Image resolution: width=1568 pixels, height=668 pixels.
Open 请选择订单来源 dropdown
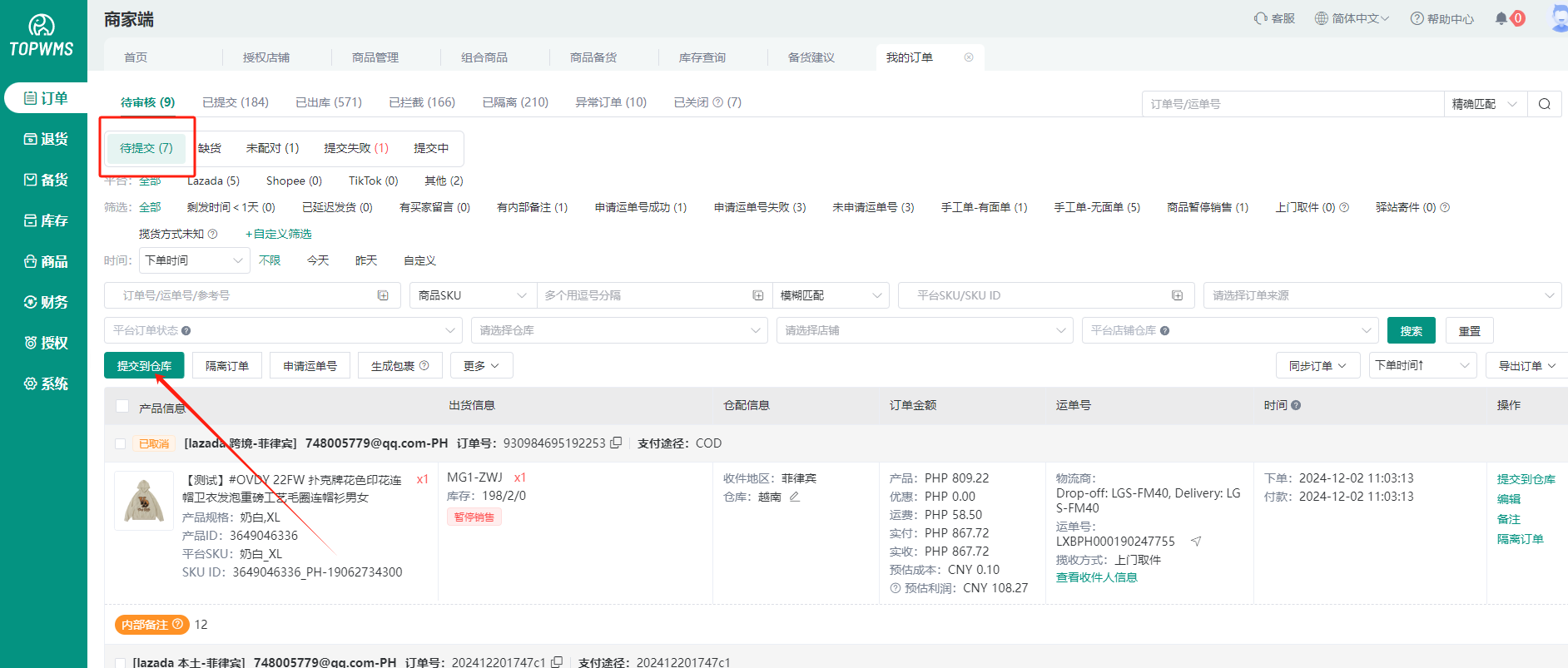point(1382,295)
